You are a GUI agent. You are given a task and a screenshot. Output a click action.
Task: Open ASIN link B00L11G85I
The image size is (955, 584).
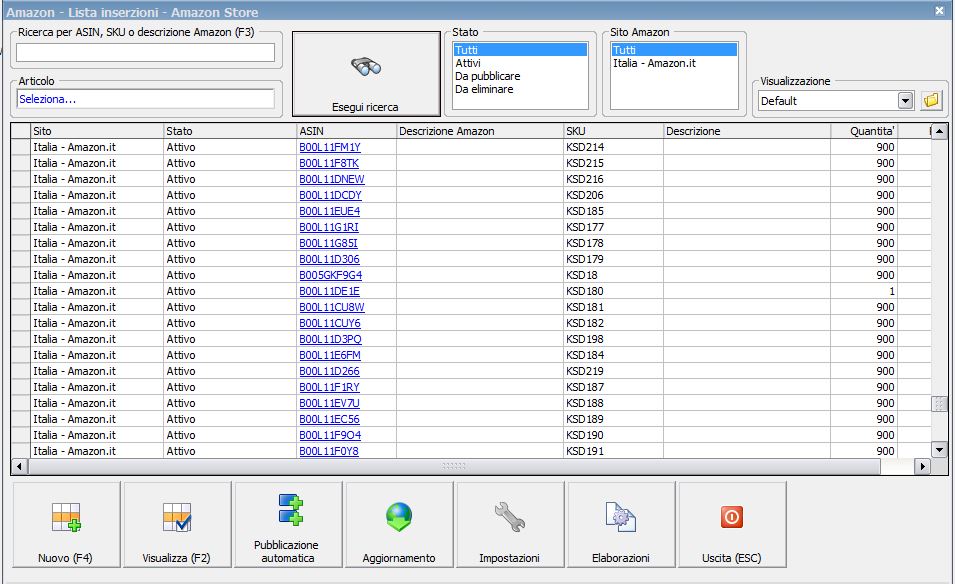tap(328, 243)
